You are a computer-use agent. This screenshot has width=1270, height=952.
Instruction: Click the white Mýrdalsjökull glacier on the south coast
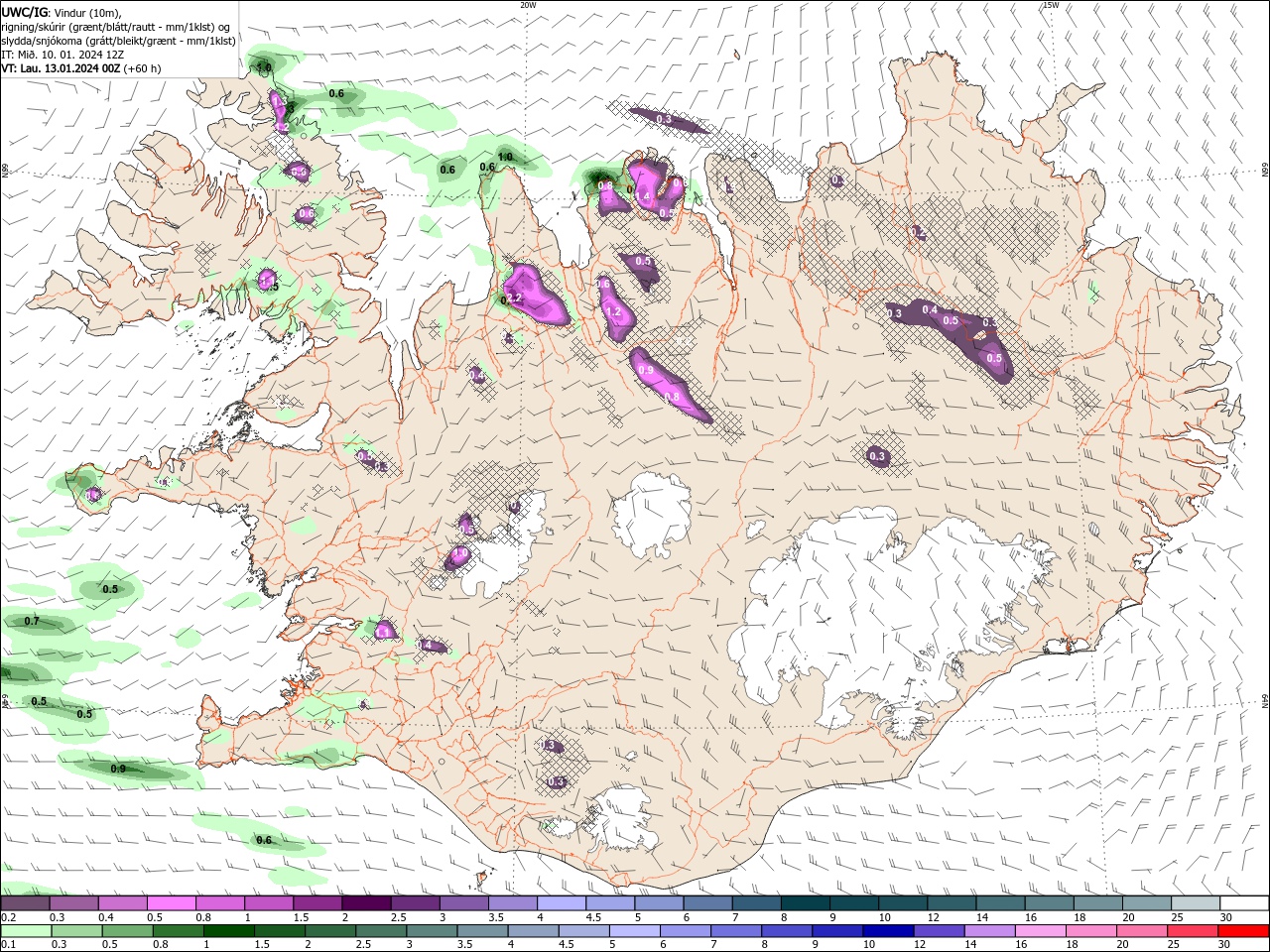click(621, 819)
